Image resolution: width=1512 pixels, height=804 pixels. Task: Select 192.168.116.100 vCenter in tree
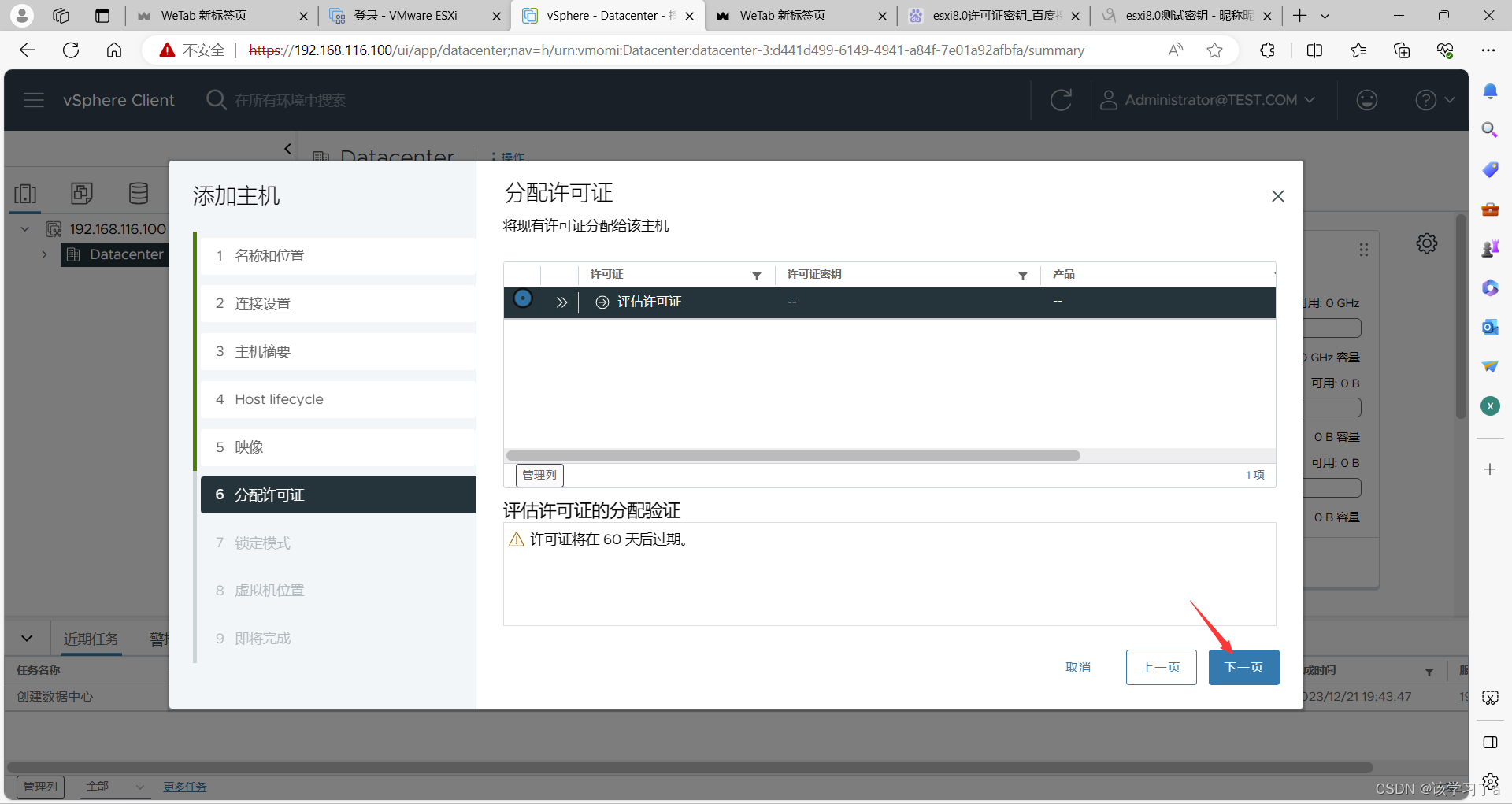(x=117, y=229)
